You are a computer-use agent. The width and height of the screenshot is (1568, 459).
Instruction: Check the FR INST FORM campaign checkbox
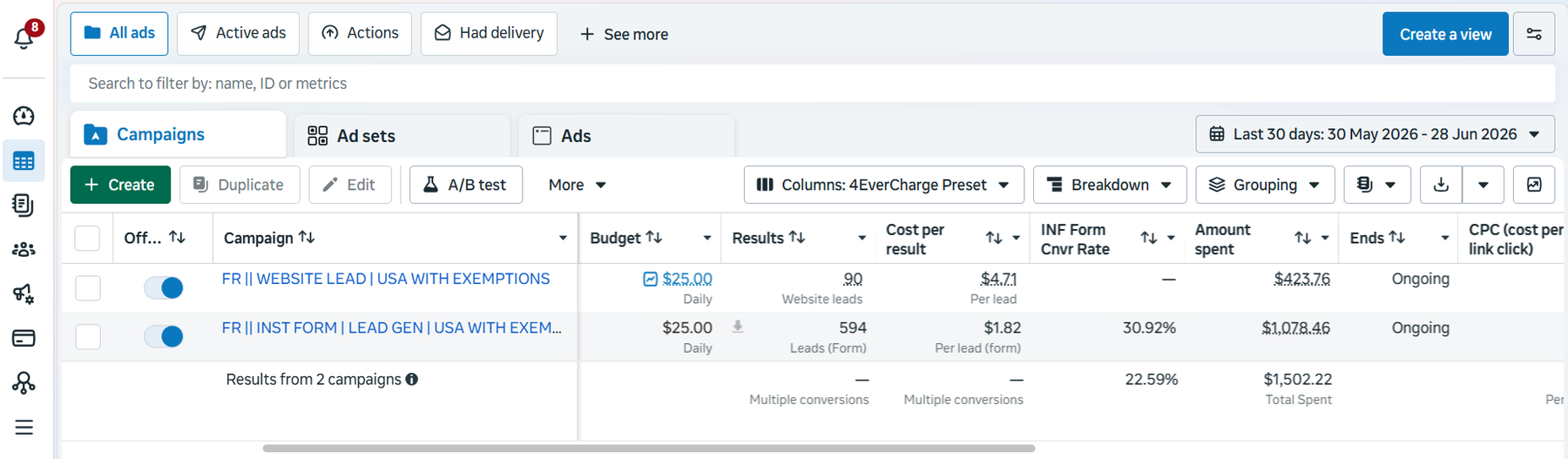[87, 336]
